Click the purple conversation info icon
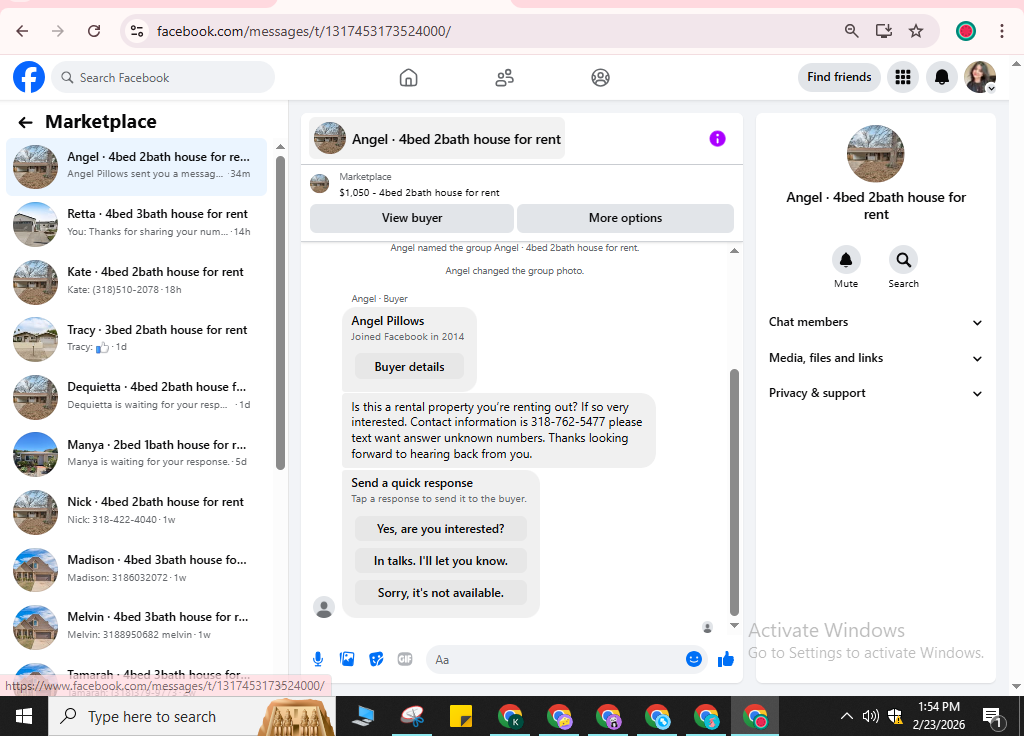The image size is (1024, 736). coord(717,138)
